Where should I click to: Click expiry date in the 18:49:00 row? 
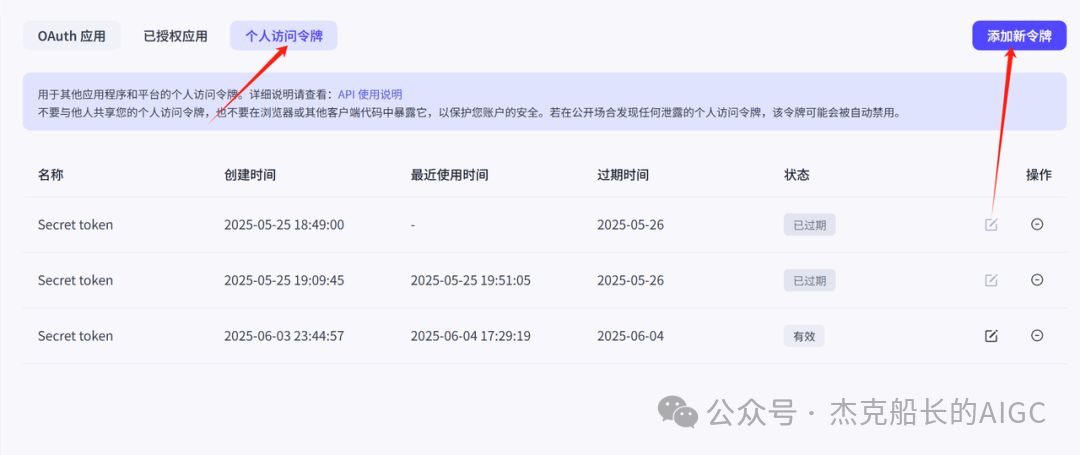coord(630,224)
